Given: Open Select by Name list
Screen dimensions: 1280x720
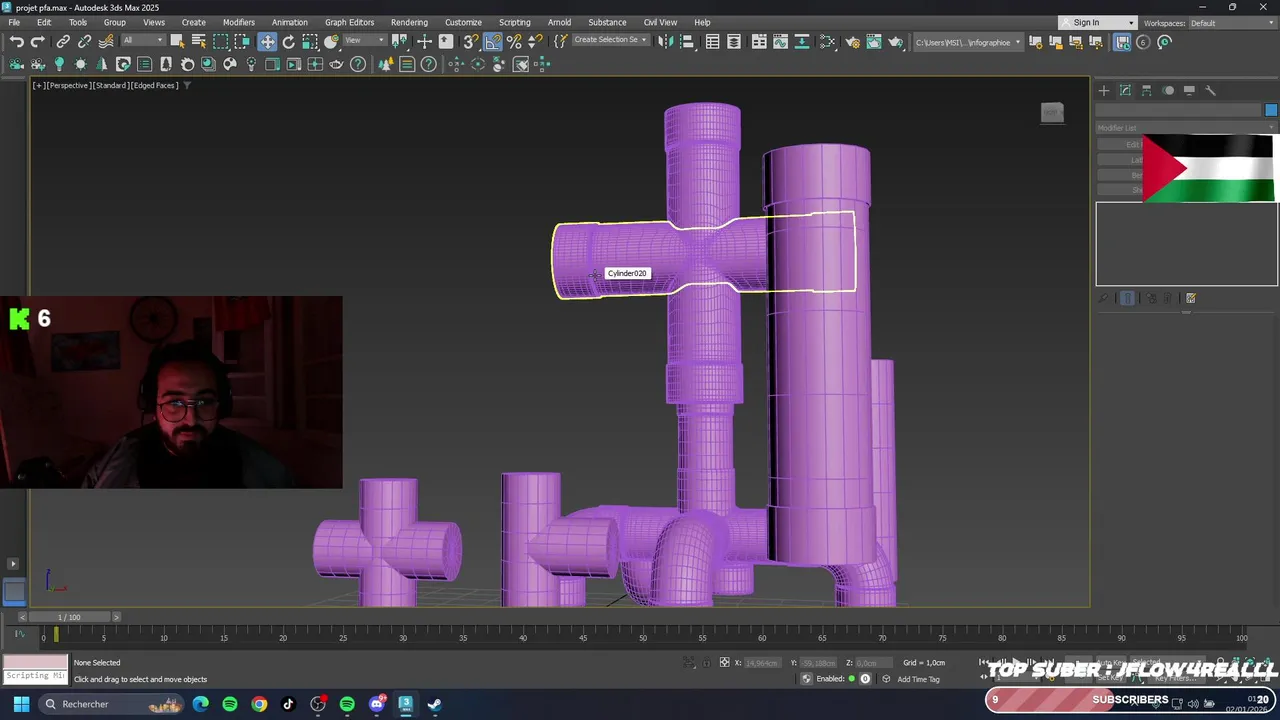Looking at the screenshot, I should 199,42.
